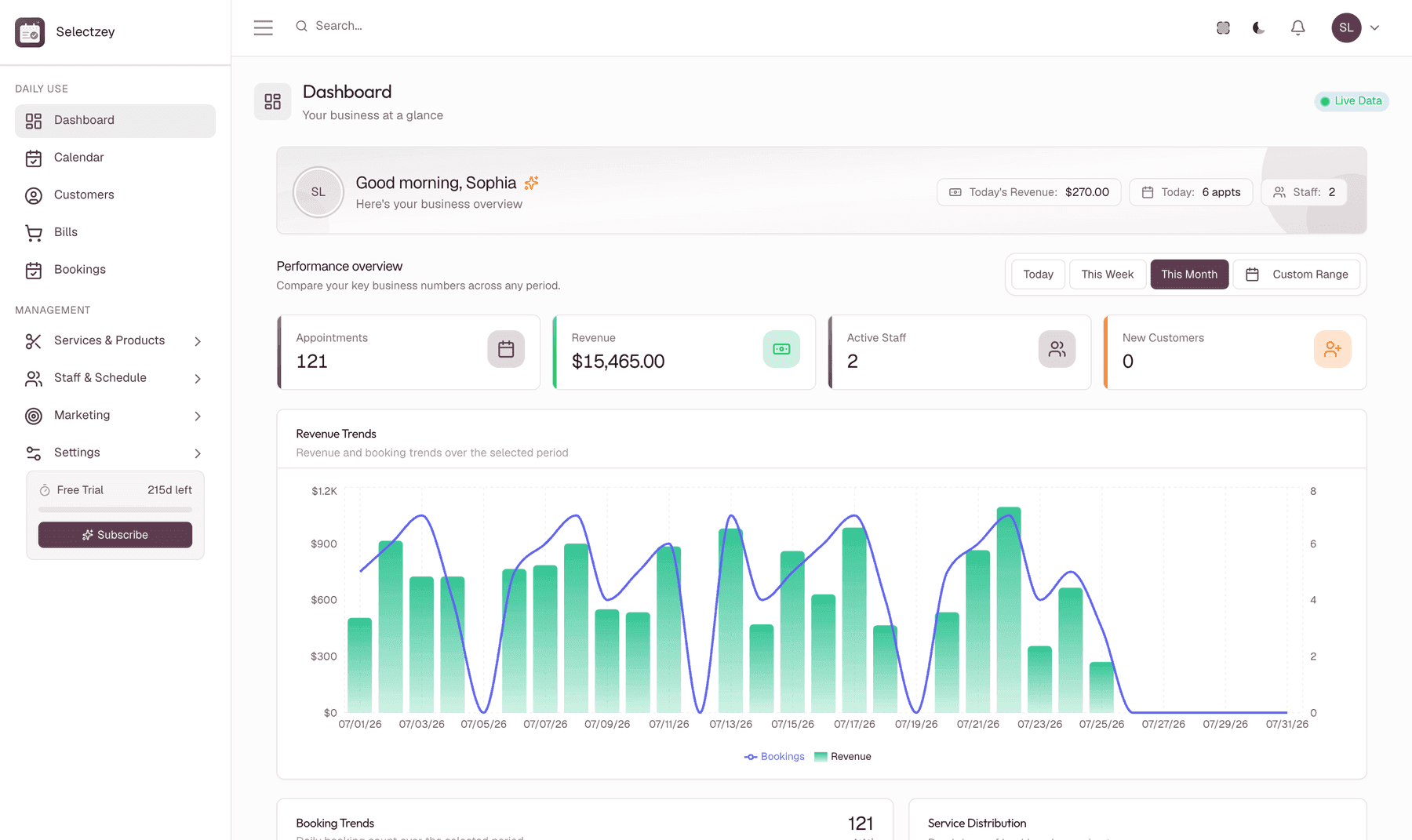The height and width of the screenshot is (840, 1412).
Task: Expand Staff & Schedule chevron
Action: (198, 379)
